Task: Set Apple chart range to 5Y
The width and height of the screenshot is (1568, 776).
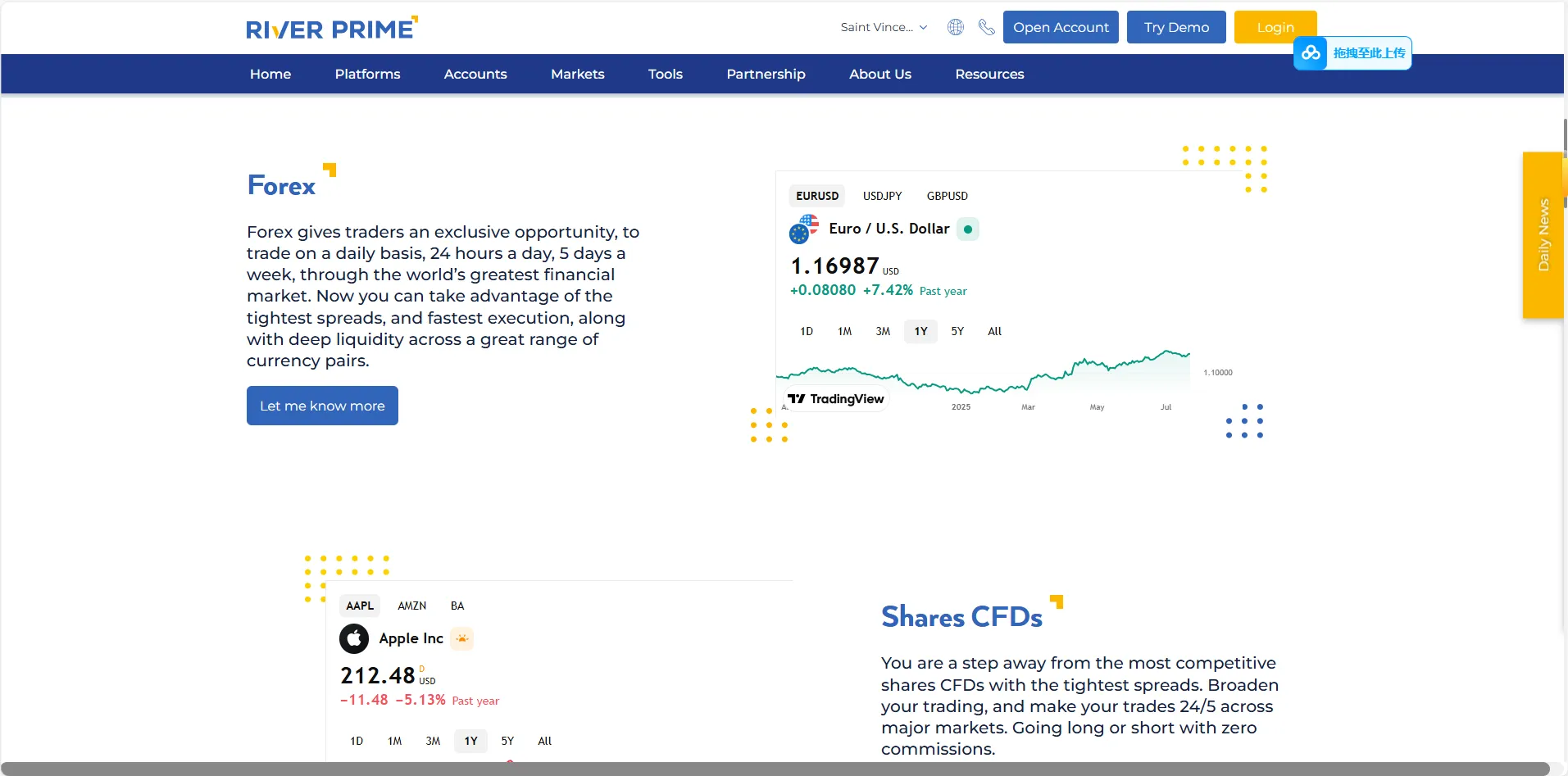Action: coord(507,741)
